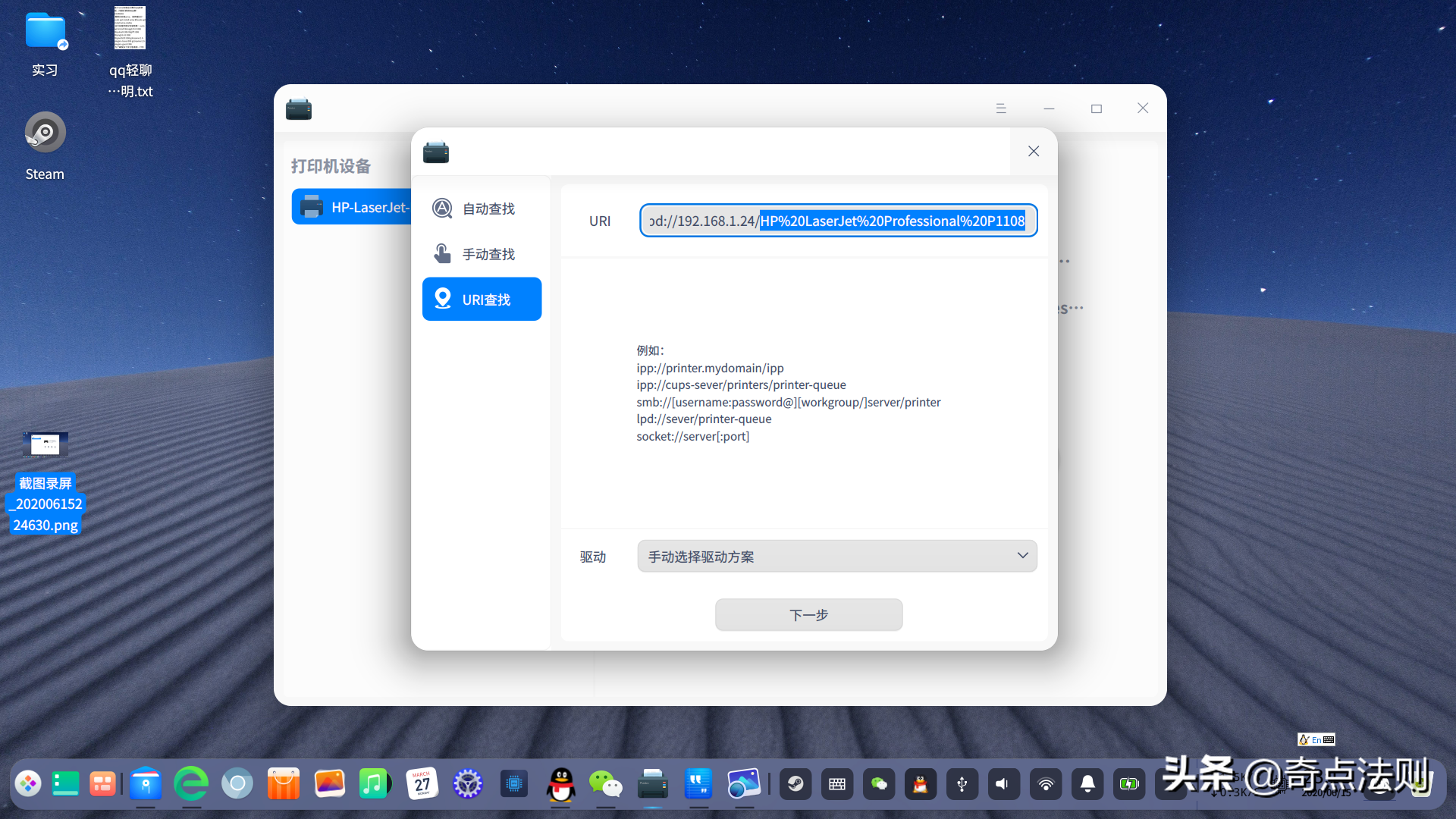Click the 自动查找 search icon

[442, 208]
